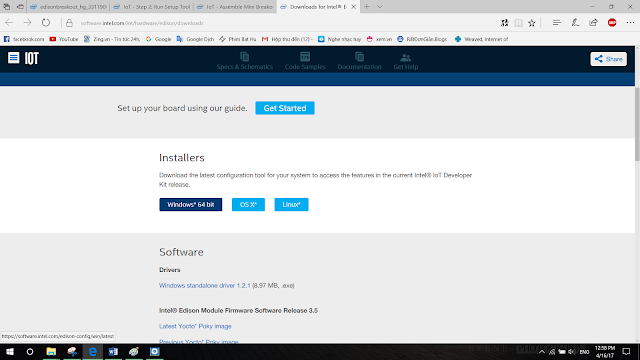Viewport: 640px width, 360px height.
Task: Switch to edisonbreakout_hg tab
Action: (68, 7)
